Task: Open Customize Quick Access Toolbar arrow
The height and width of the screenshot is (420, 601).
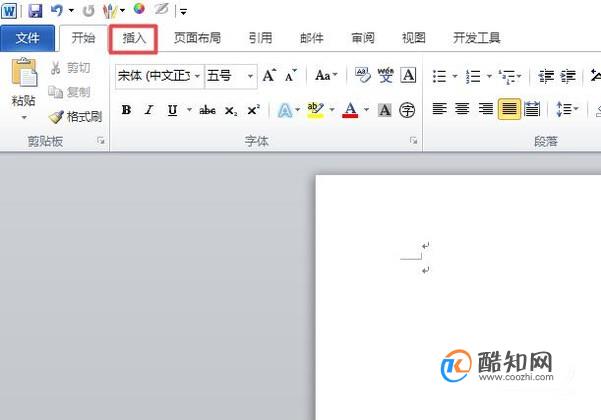Action: point(184,12)
